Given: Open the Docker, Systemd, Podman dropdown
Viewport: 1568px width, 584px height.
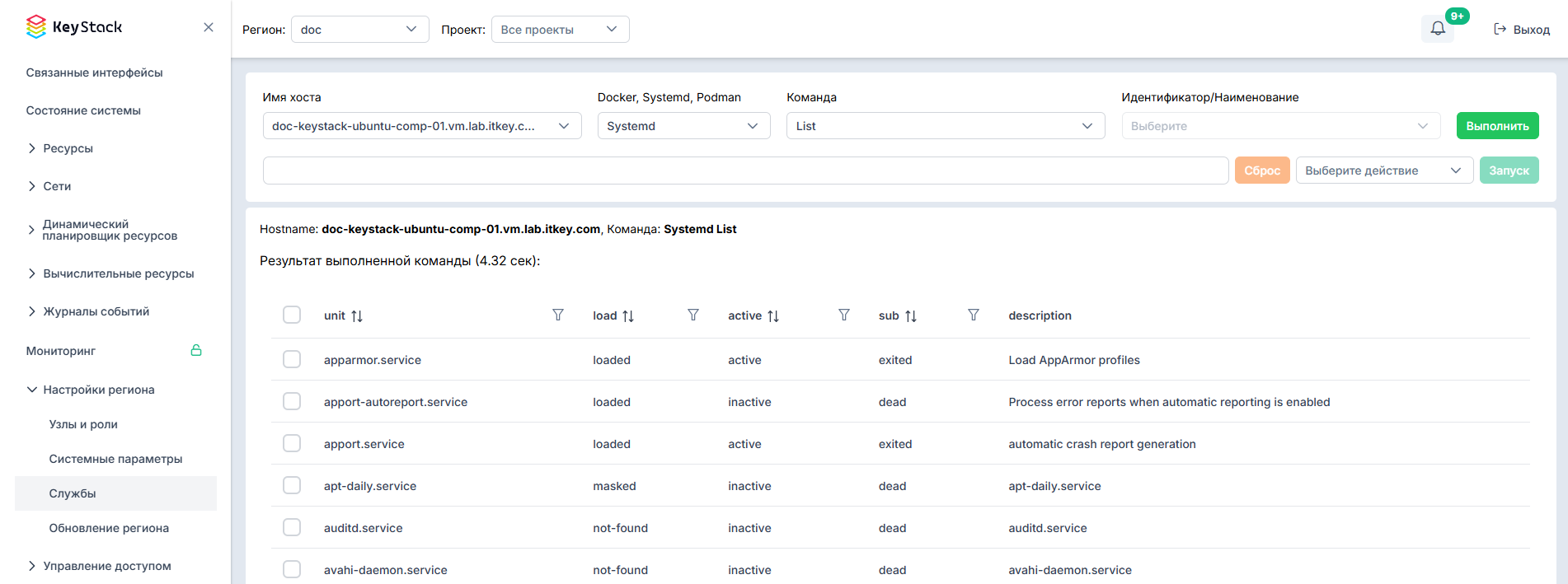Looking at the screenshot, I should [683, 126].
